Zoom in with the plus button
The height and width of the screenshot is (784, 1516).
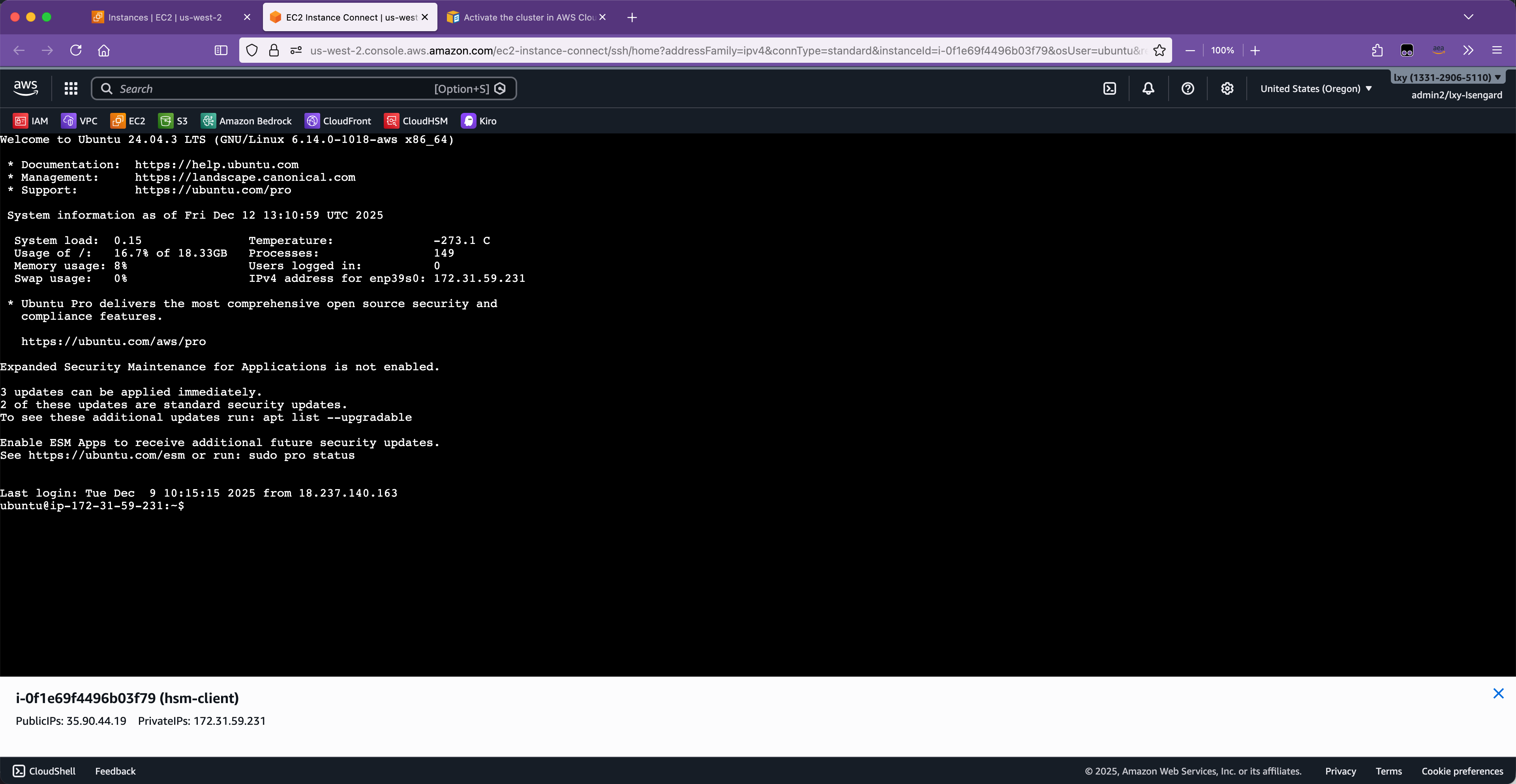(x=1255, y=51)
